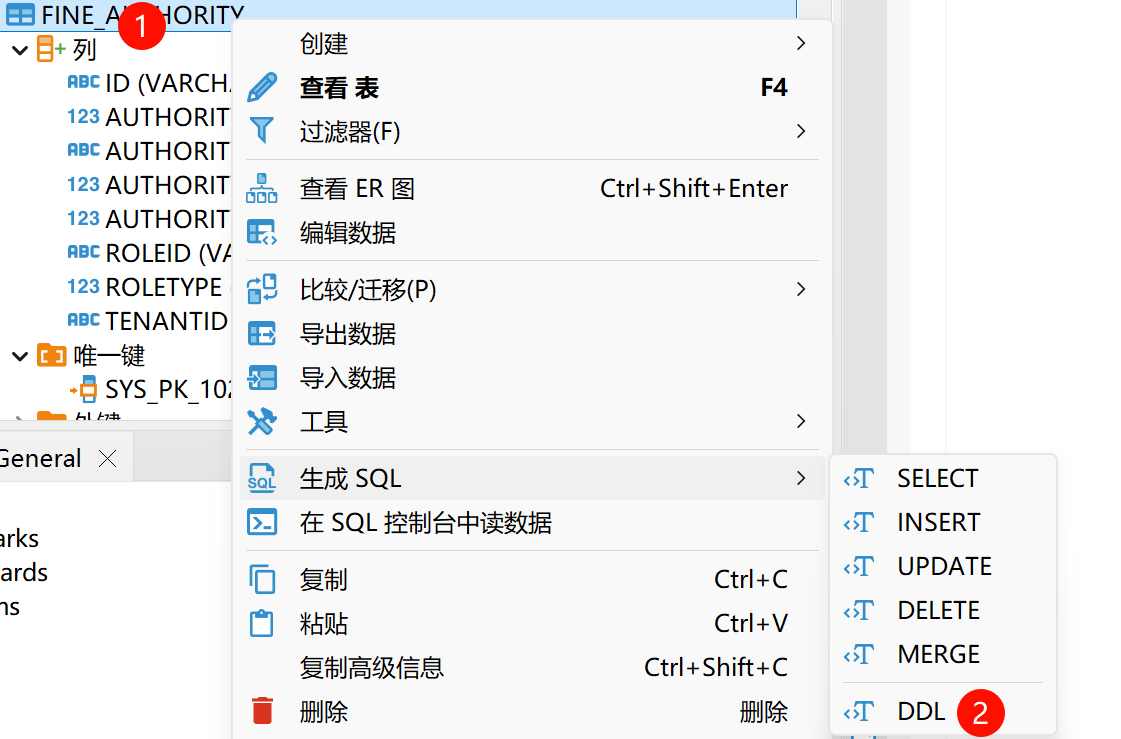Image resolution: width=1121 pixels, height=739 pixels.
Task: Expand the 工具 submenu arrow
Action: (800, 421)
